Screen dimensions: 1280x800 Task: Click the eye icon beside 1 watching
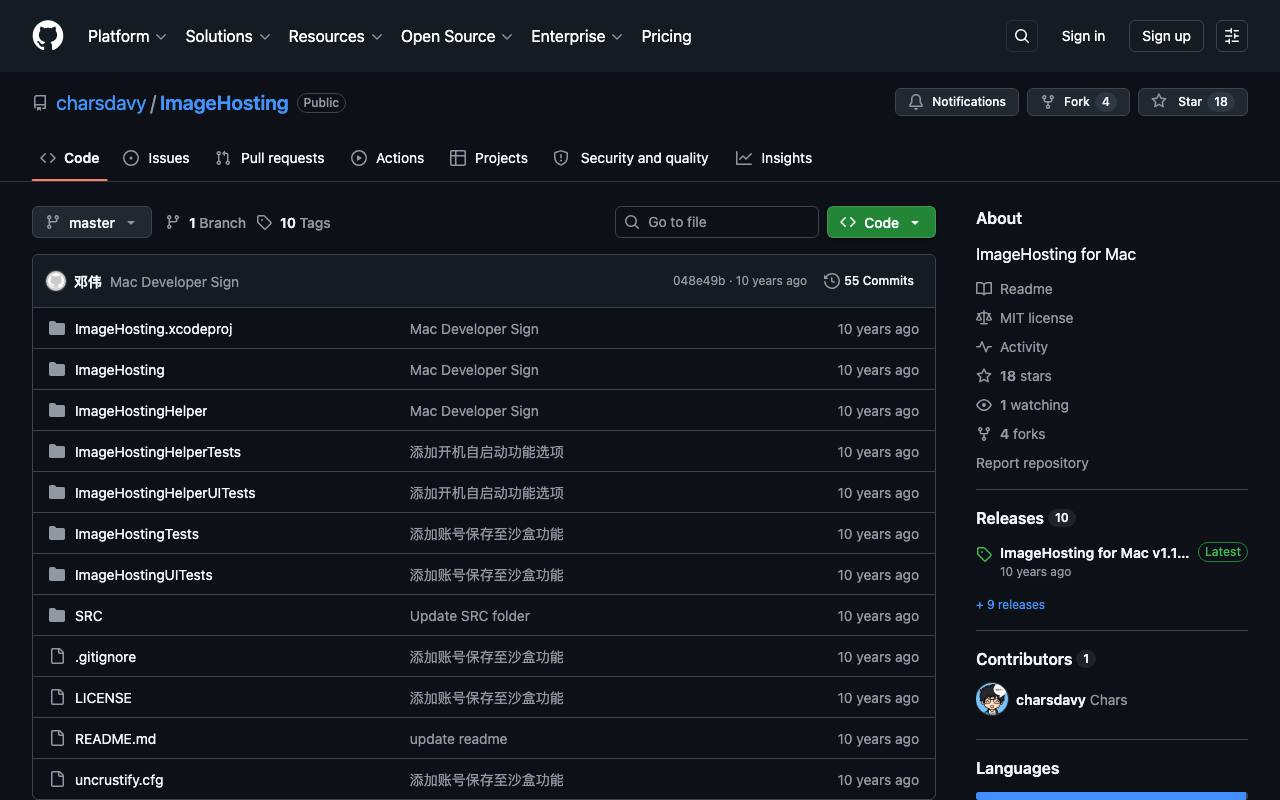coord(984,405)
